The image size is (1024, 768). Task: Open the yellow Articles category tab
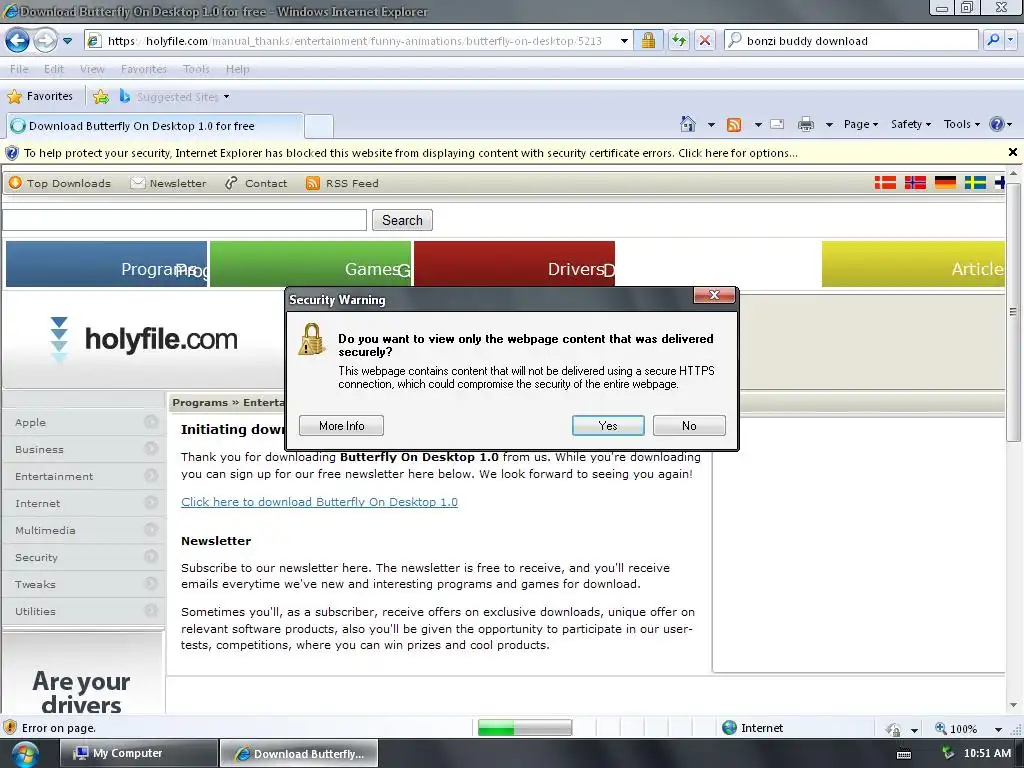[913, 264]
